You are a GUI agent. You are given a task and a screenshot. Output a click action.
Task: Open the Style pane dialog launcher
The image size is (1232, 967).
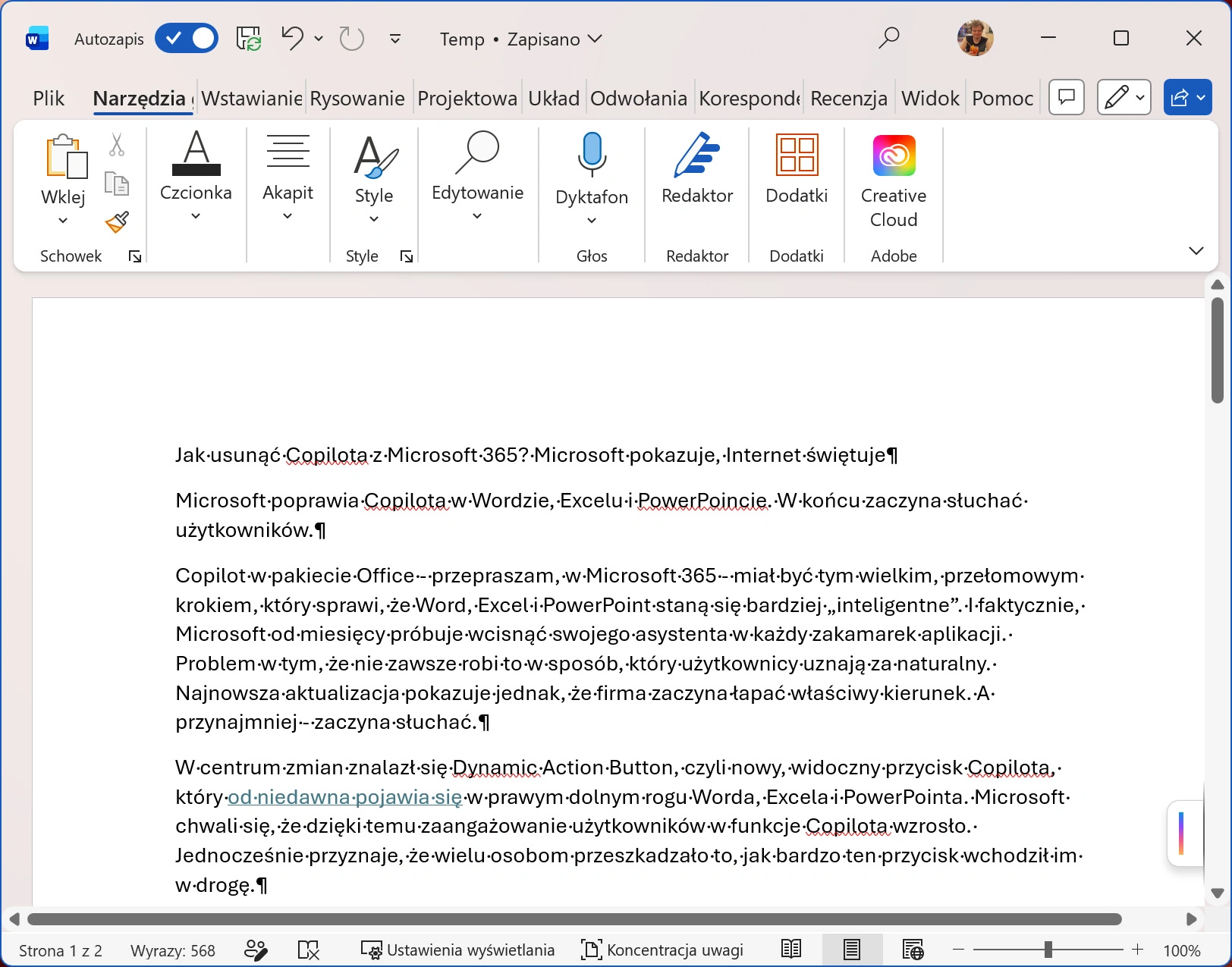point(407,257)
